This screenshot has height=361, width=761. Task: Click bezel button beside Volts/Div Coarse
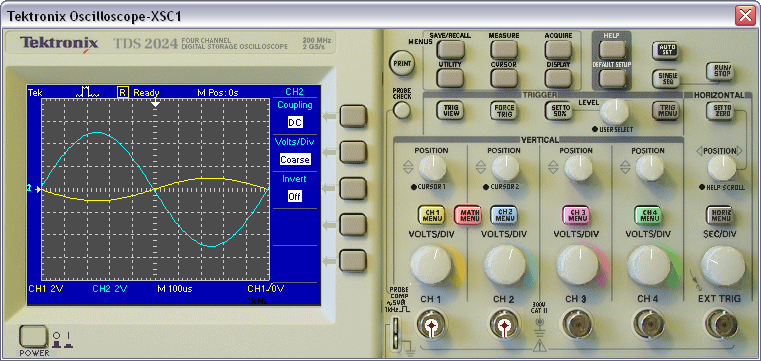click(353, 152)
